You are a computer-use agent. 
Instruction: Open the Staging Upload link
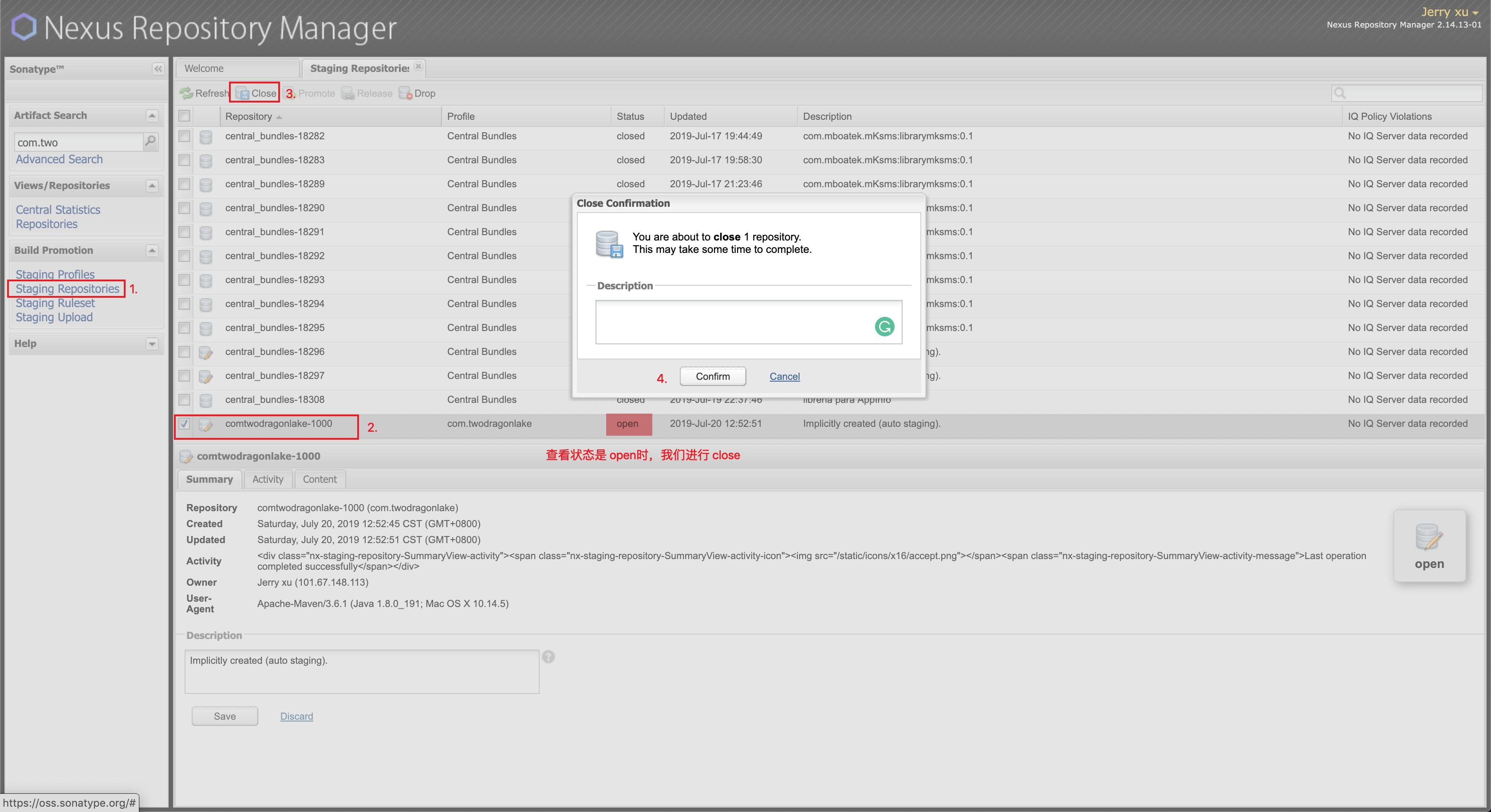(x=54, y=317)
